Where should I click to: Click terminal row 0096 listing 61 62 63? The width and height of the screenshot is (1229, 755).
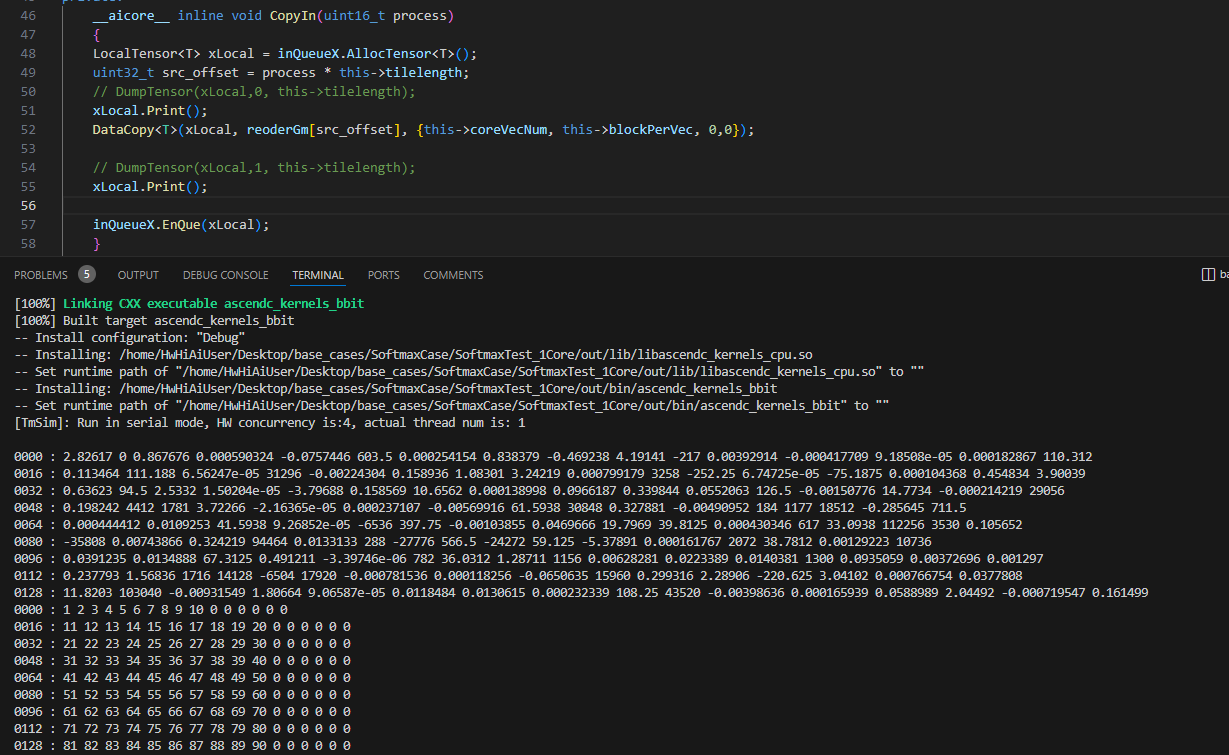click(x=182, y=711)
